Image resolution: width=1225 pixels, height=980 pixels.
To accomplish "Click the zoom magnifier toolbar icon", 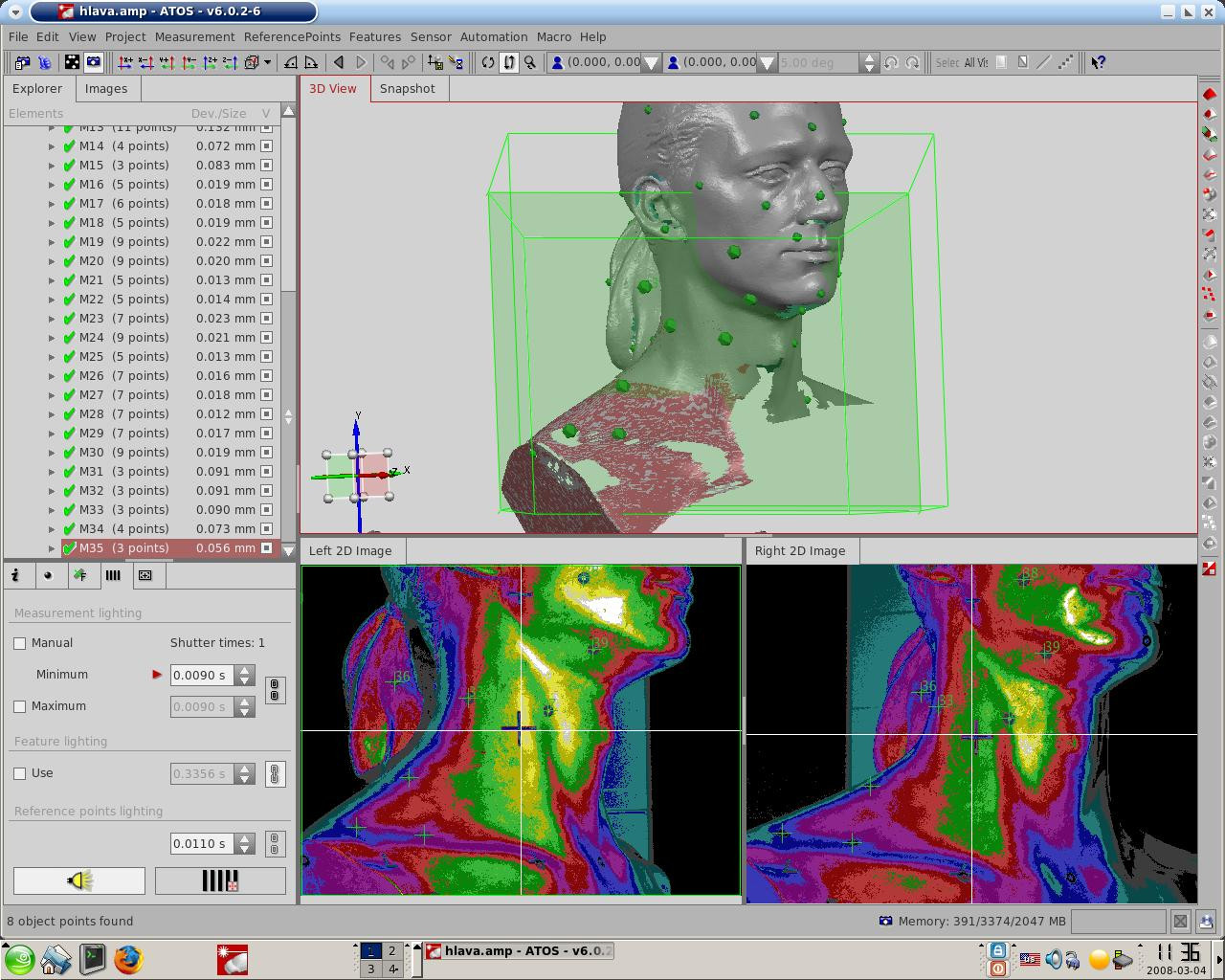I will pyautogui.click(x=530, y=63).
